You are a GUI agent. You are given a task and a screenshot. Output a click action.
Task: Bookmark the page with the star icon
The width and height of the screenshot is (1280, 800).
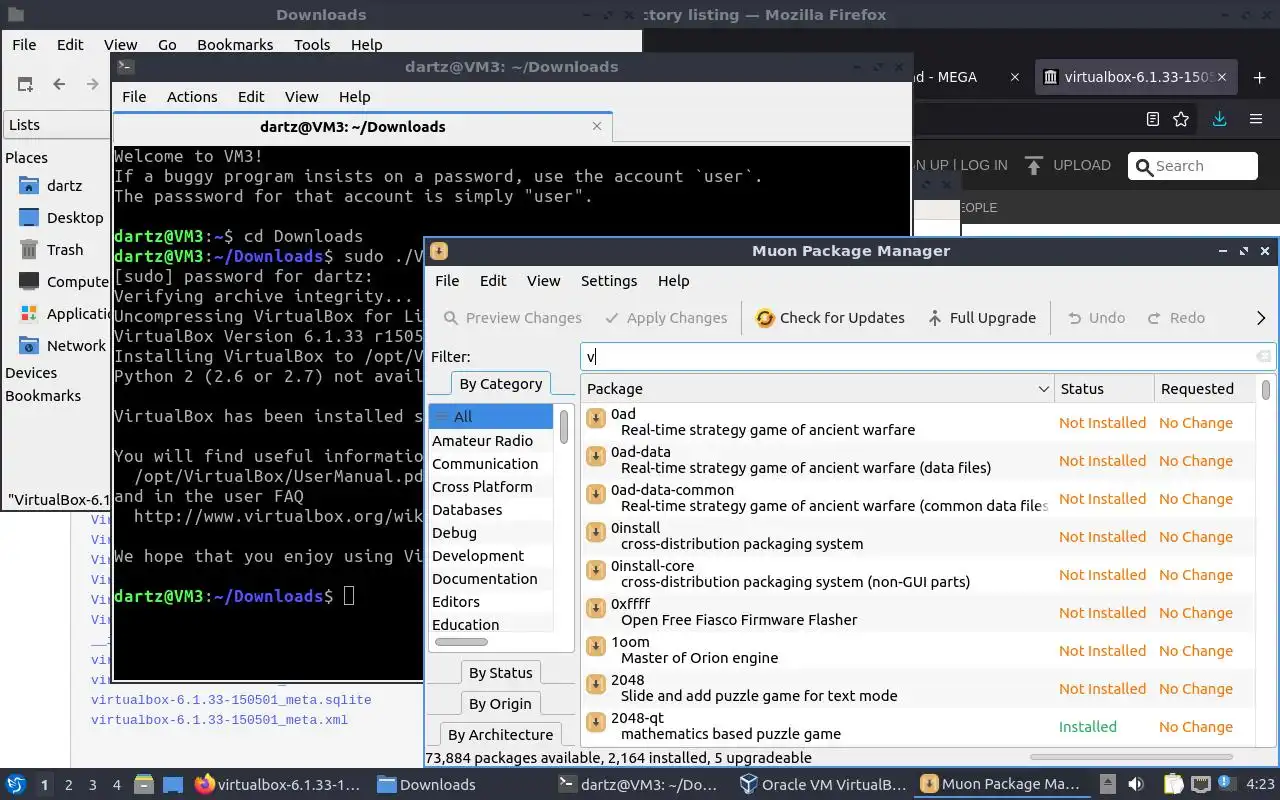(1181, 119)
